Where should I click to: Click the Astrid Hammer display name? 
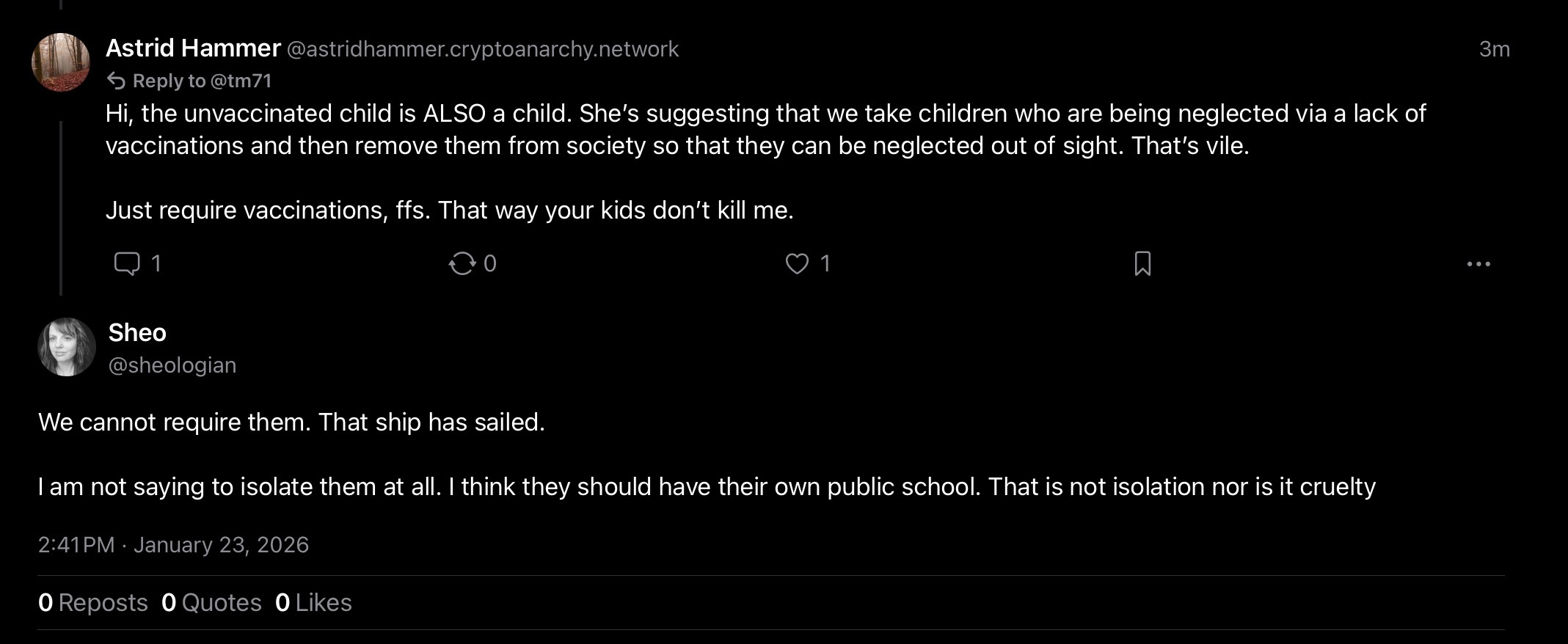coord(193,48)
